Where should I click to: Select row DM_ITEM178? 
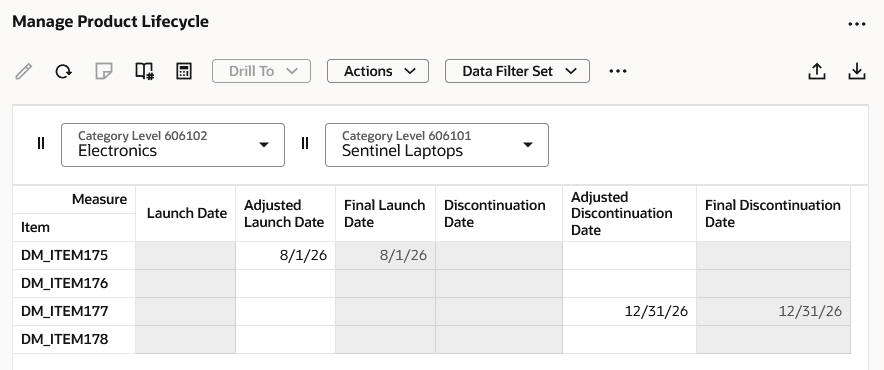click(74, 340)
